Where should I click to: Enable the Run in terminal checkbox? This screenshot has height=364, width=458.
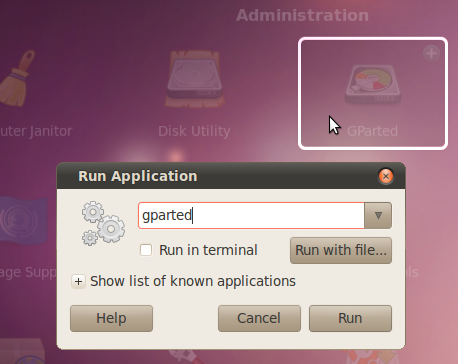click(x=146, y=250)
